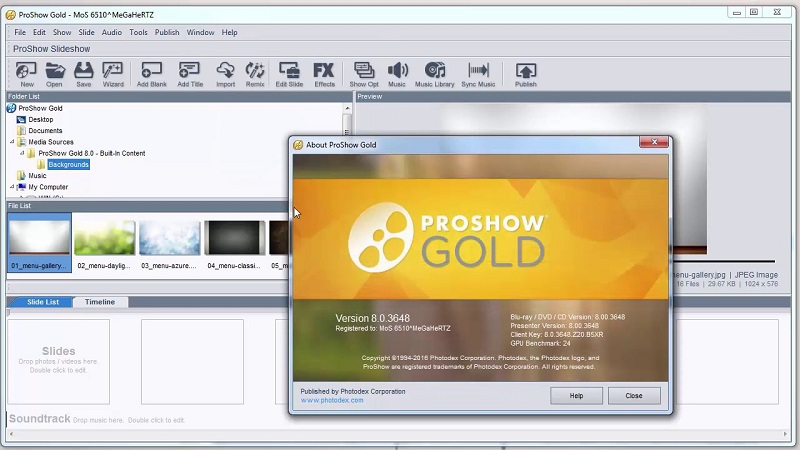Image resolution: width=800 pixels, height=450 pixels.
Task: Click the Preview panel header
Action: (573, 96)
